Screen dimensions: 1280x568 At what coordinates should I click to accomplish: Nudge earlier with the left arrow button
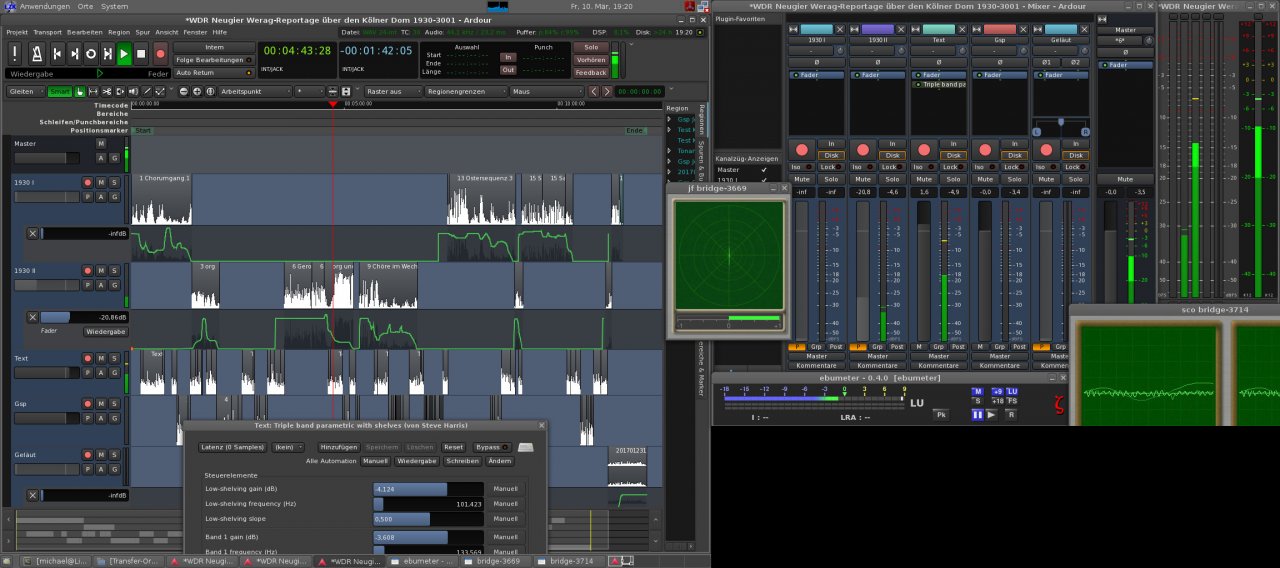(594, 91)
